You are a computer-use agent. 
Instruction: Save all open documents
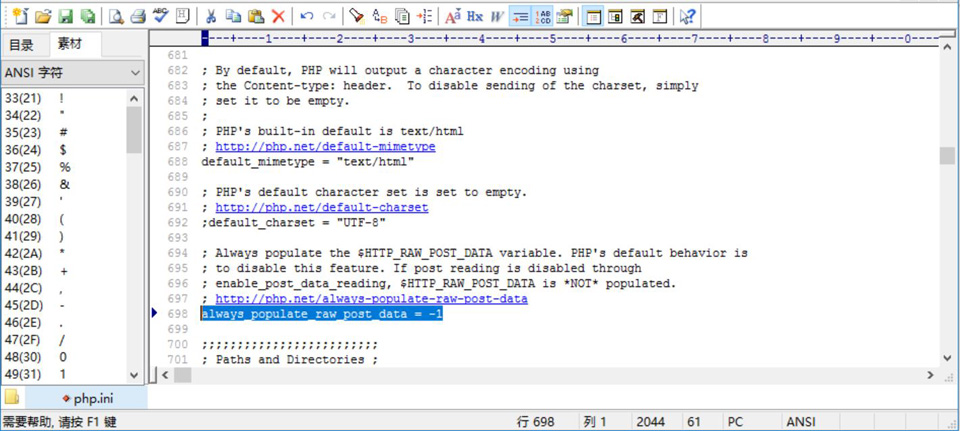pos(88,16)
